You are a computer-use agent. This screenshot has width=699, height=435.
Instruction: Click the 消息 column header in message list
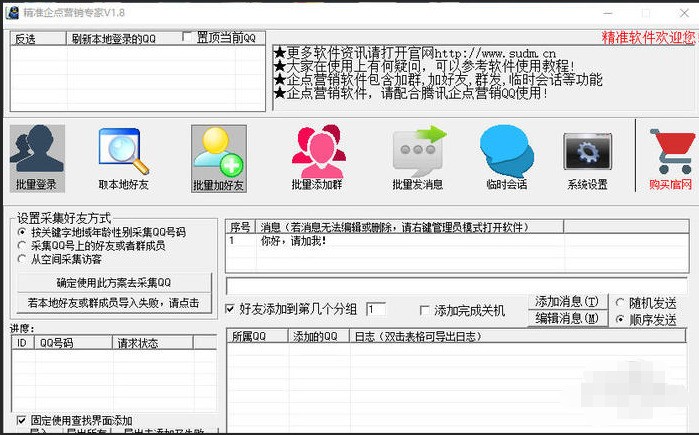tap(409, 227)
